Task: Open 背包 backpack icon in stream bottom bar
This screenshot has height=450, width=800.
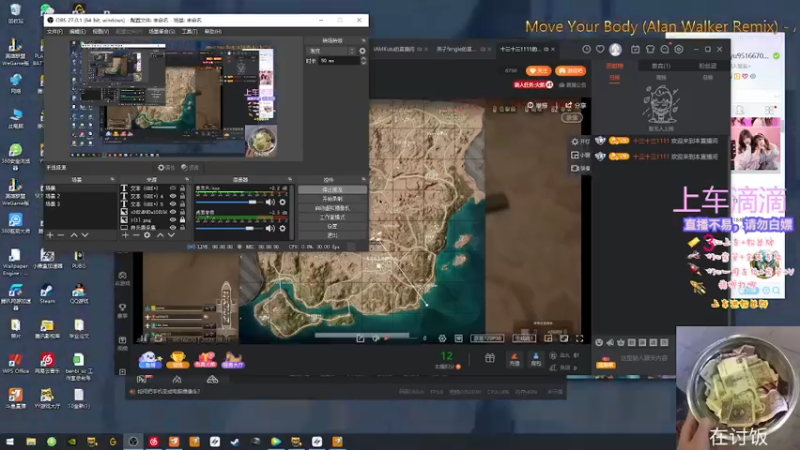Action: 536,360
